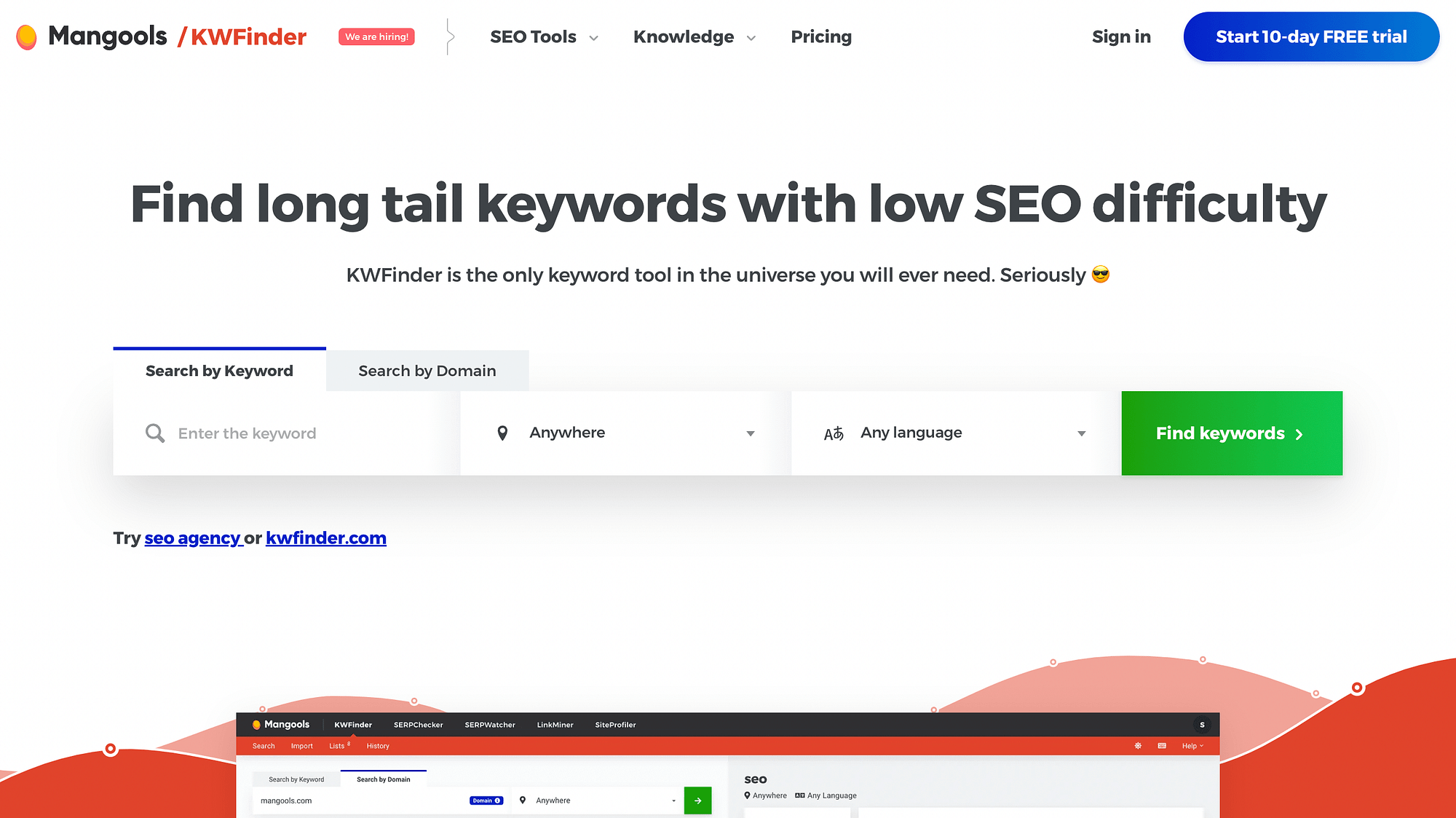Click the Start 10-day FREE trial button
This screenshot has width=1456, height=818.
click(1311, 36)
